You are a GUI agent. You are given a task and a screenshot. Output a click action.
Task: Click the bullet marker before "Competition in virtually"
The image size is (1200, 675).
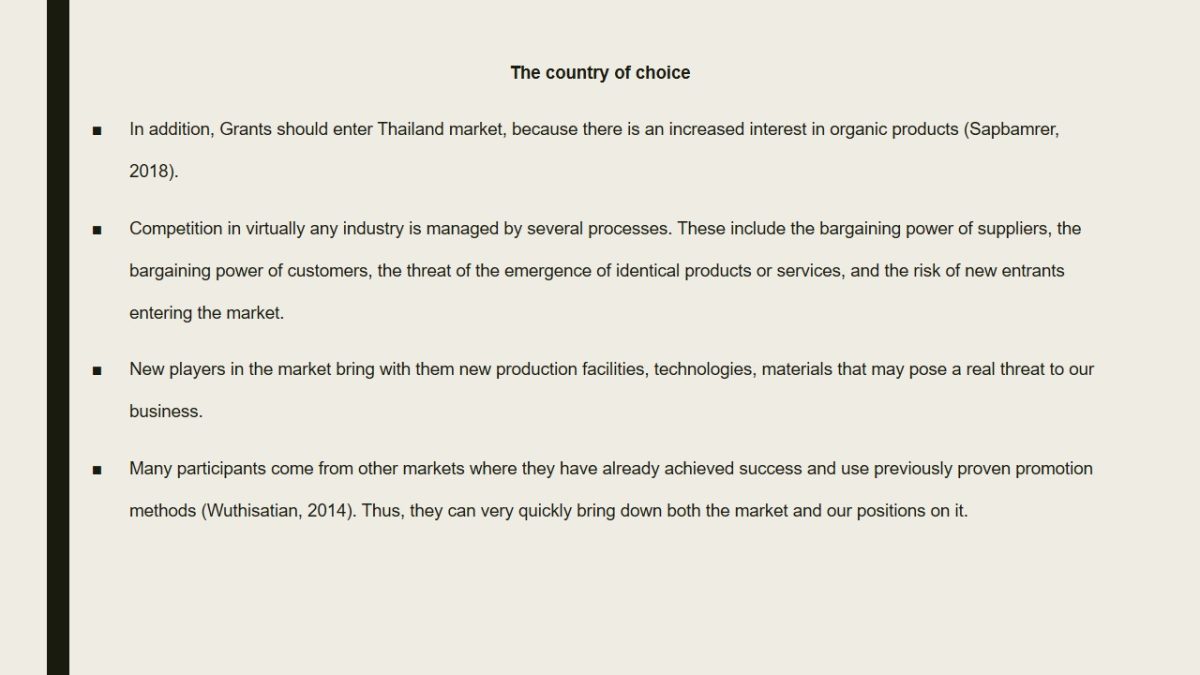97,229
